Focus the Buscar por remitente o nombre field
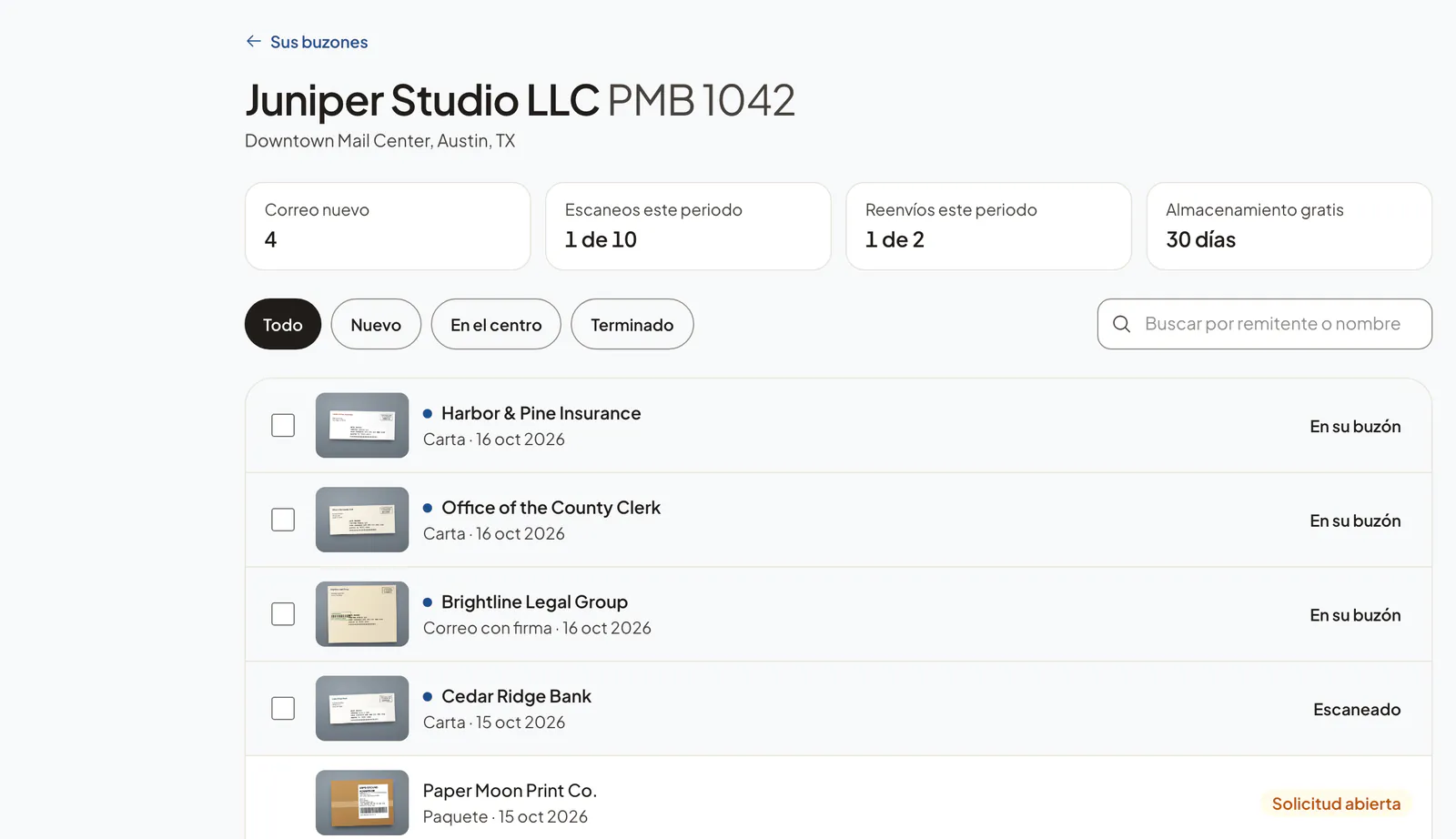This screenshot has width=1456, height=839. pyautogui.click(x=1265, y=324)
